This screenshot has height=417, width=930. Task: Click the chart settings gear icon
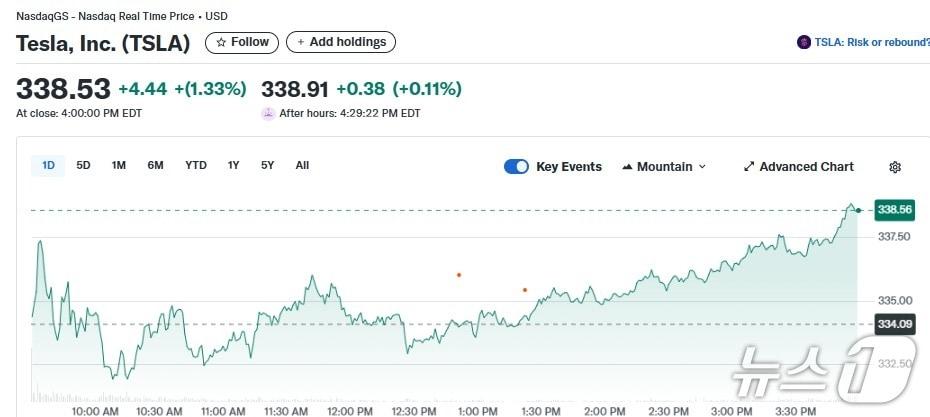coord(895,167)
